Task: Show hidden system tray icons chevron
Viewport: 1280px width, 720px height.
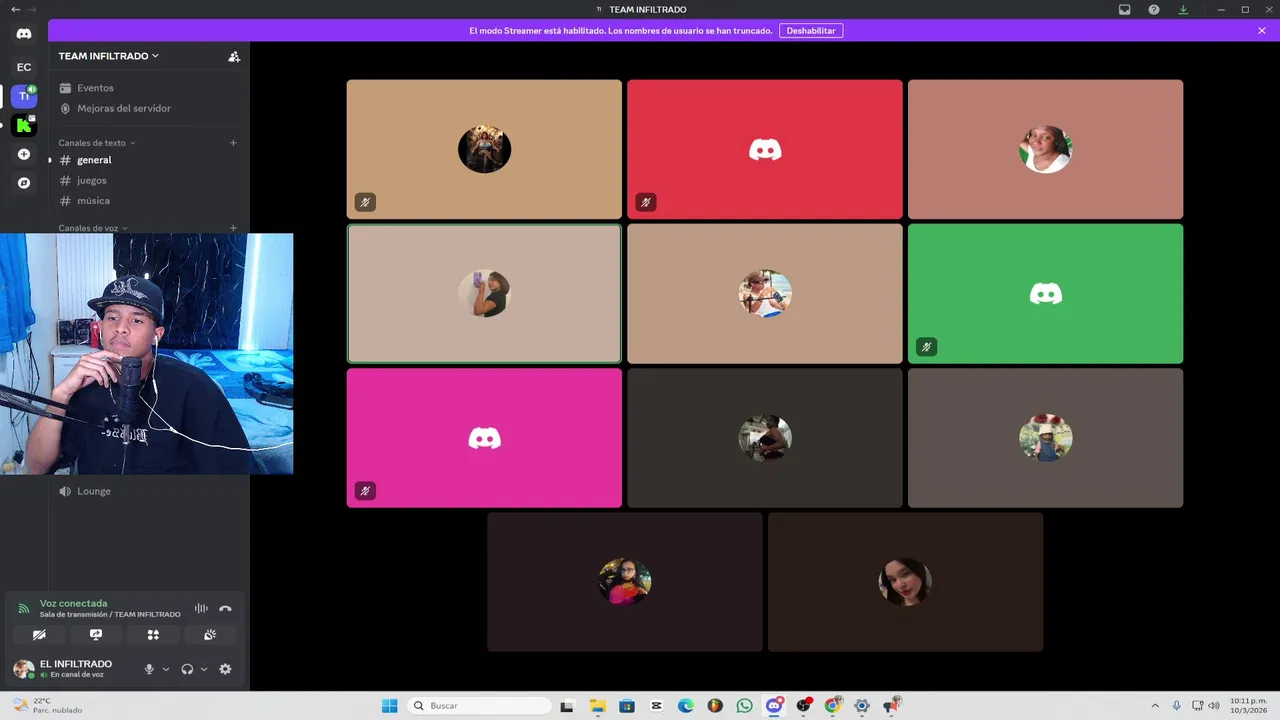Action: click(1155, 706)
